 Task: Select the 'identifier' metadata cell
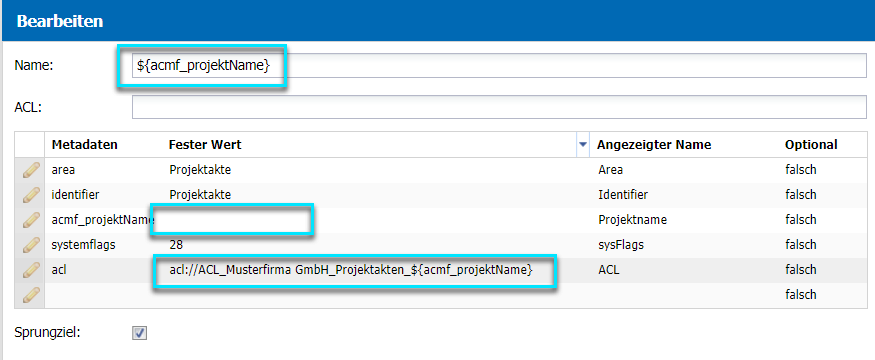(75, 195)
